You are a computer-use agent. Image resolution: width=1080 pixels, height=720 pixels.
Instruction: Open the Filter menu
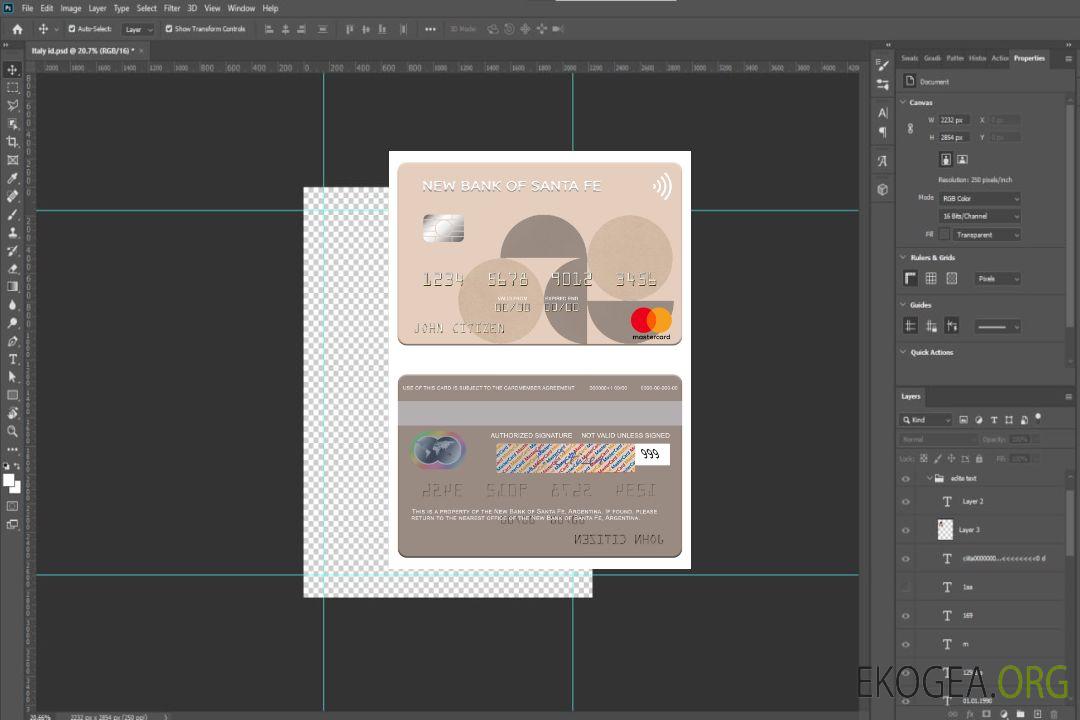172,8
